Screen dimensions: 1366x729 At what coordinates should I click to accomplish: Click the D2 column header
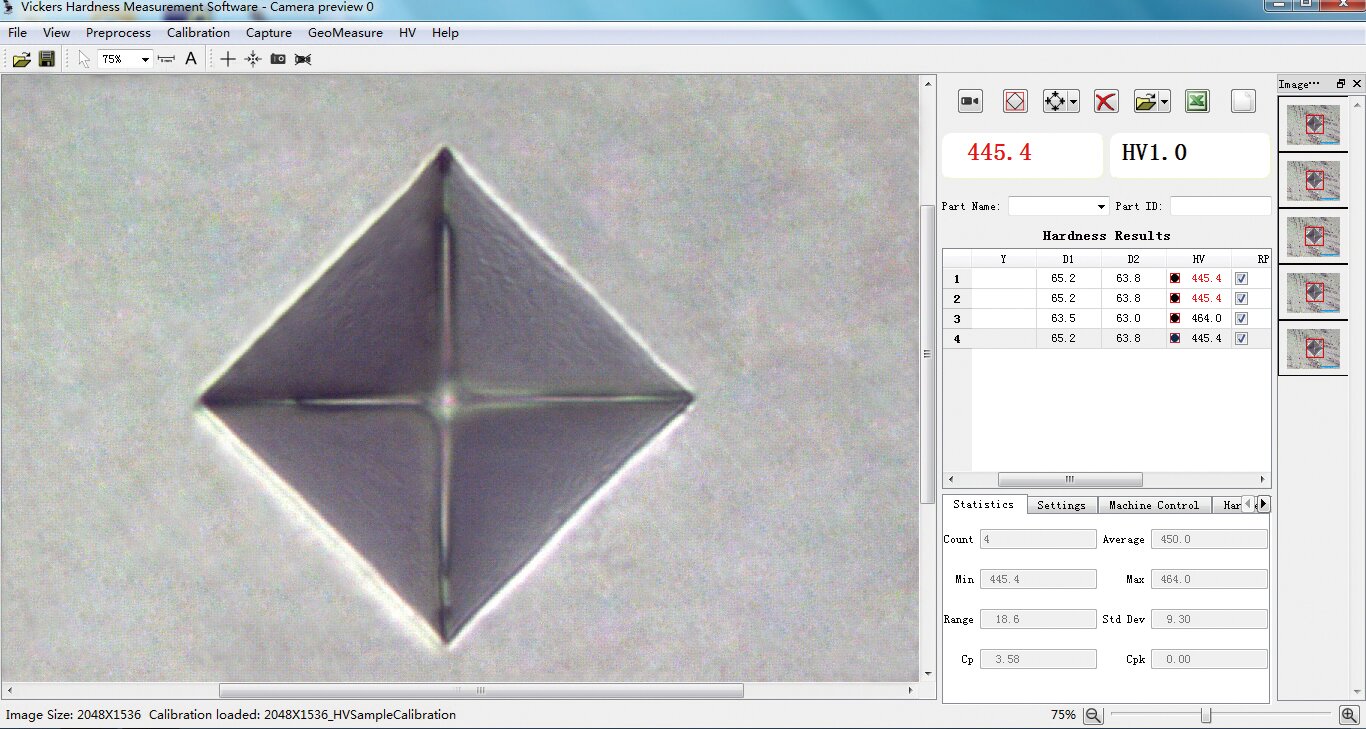[1133, 259]
